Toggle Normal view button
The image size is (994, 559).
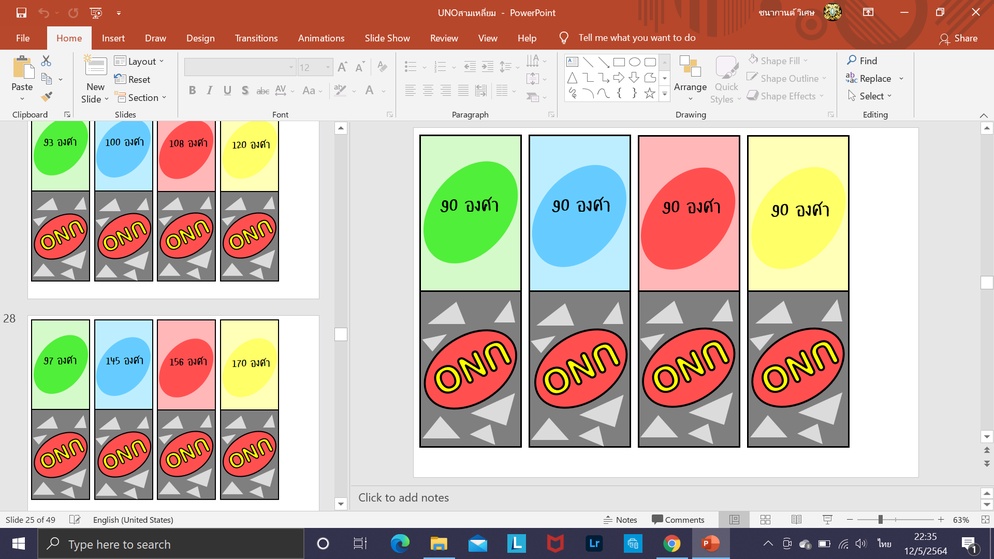(x=734, y=520)
